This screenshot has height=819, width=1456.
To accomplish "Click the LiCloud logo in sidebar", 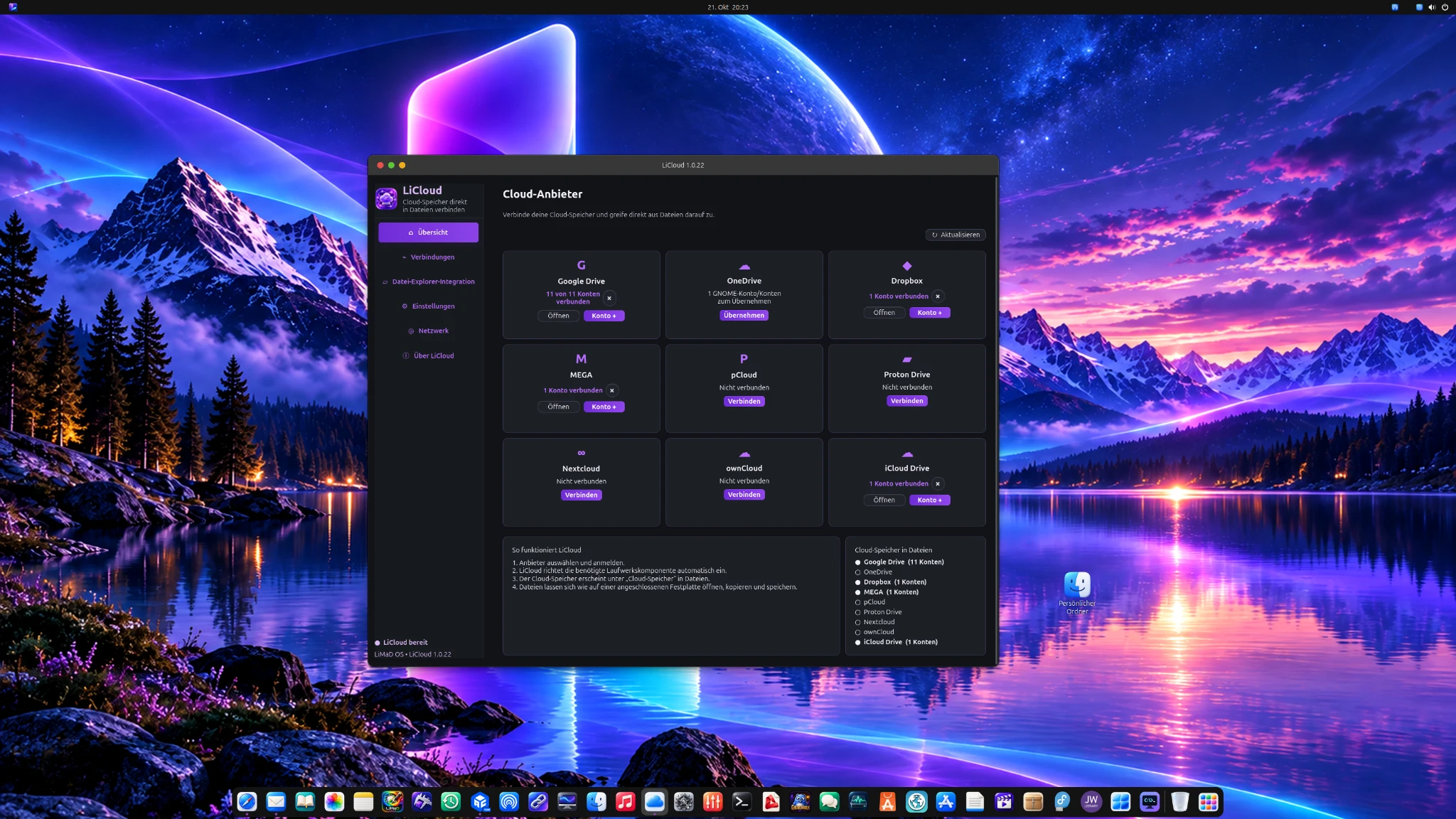I will click(386, 198).
